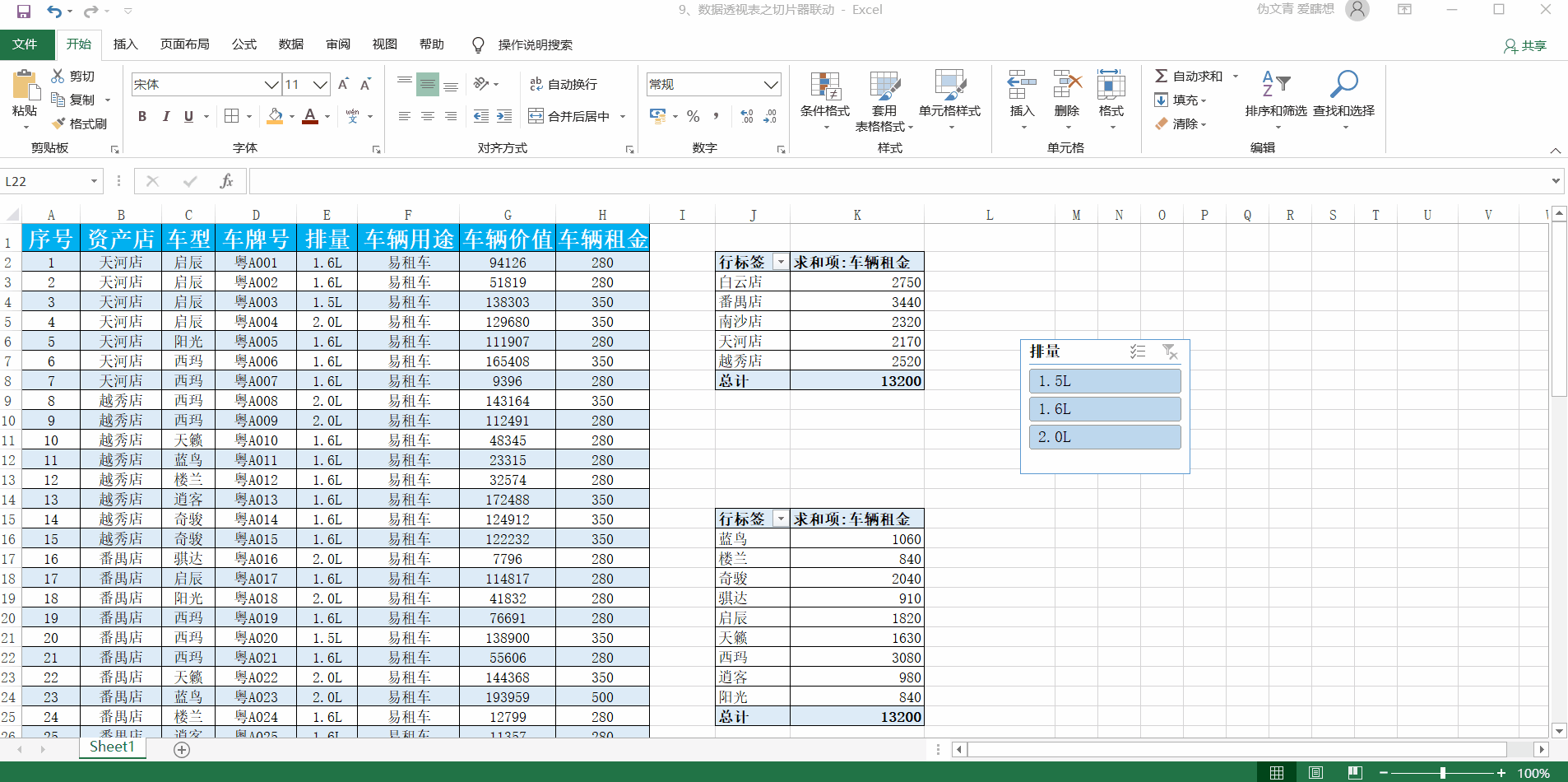Click decrease decimal places icon
This screenshot has width=1568, height=782.
(x=770, y=116)
